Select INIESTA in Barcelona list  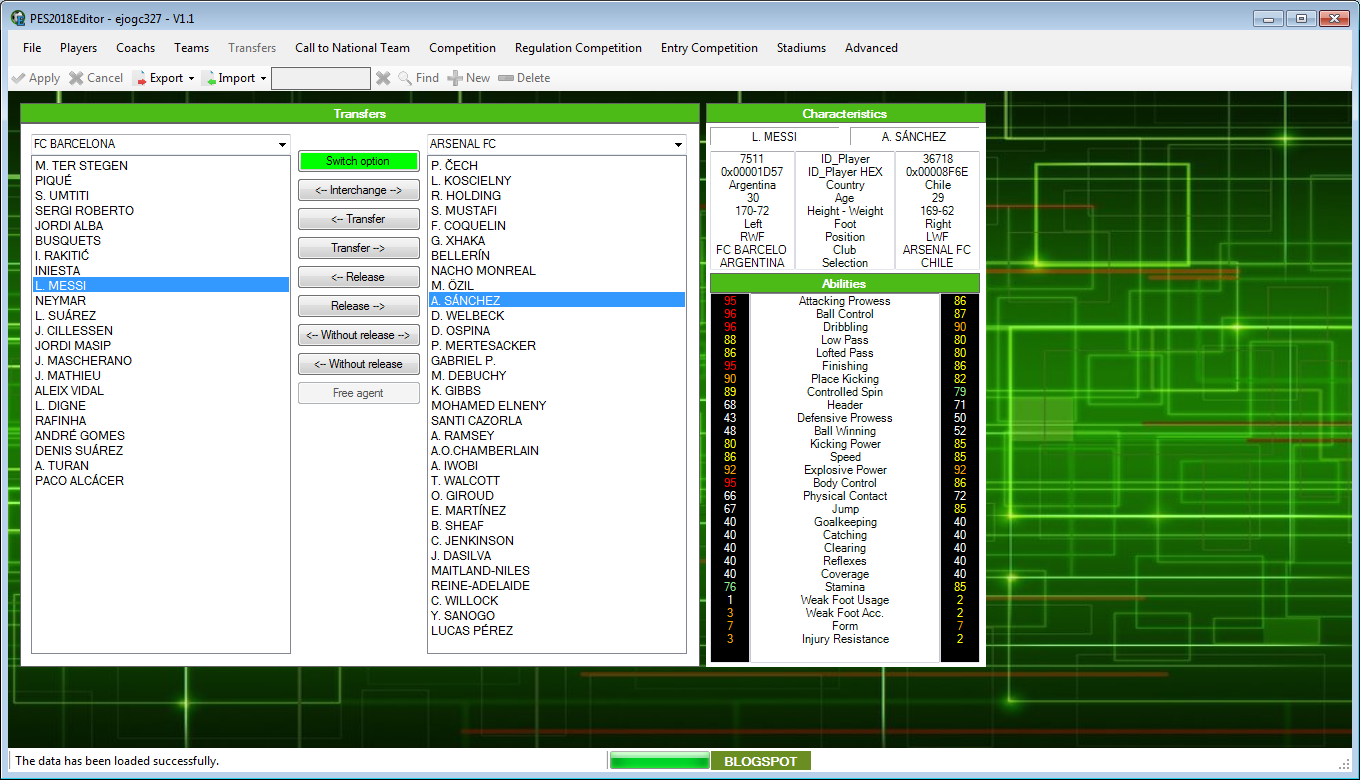coord(160,271)
